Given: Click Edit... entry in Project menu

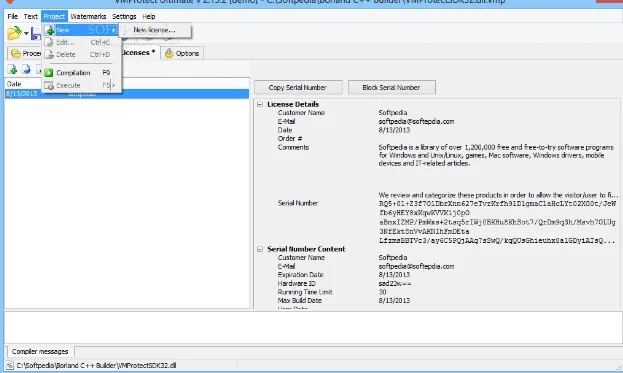Looking at the screenshot, I should (81, 42).
